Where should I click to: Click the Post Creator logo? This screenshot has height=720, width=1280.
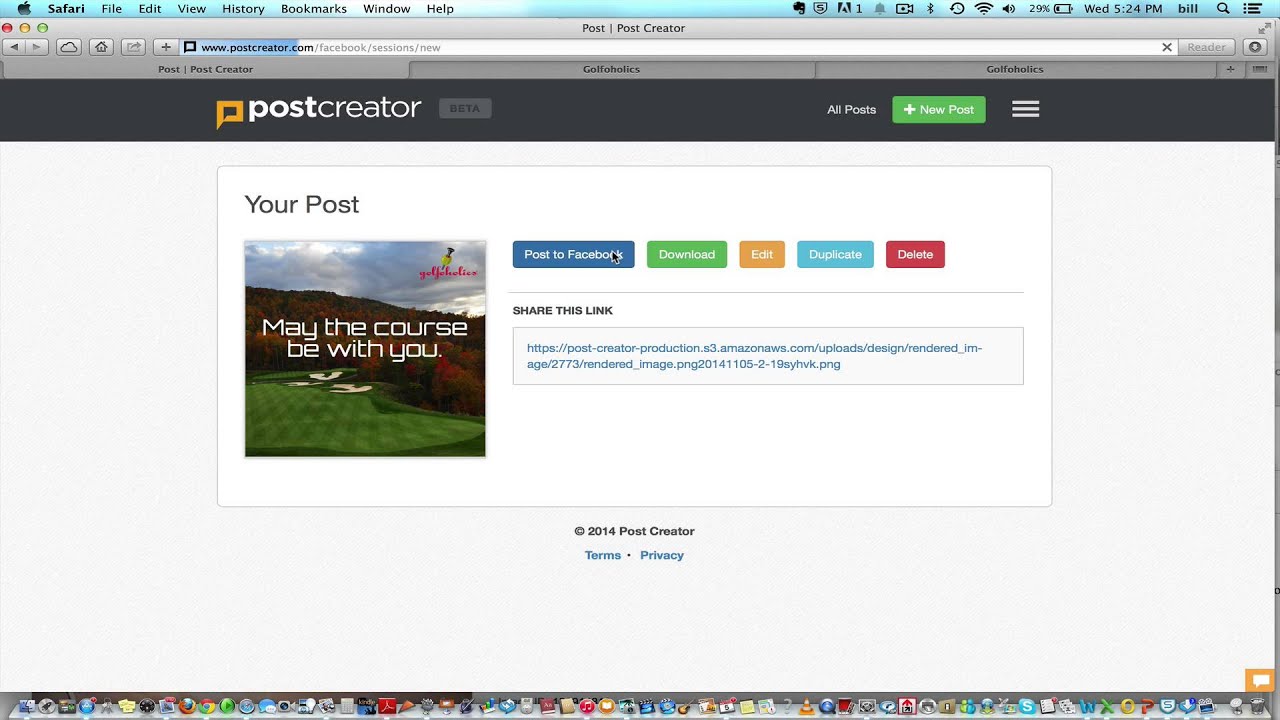pyautogui.click(x=319, y=110)
